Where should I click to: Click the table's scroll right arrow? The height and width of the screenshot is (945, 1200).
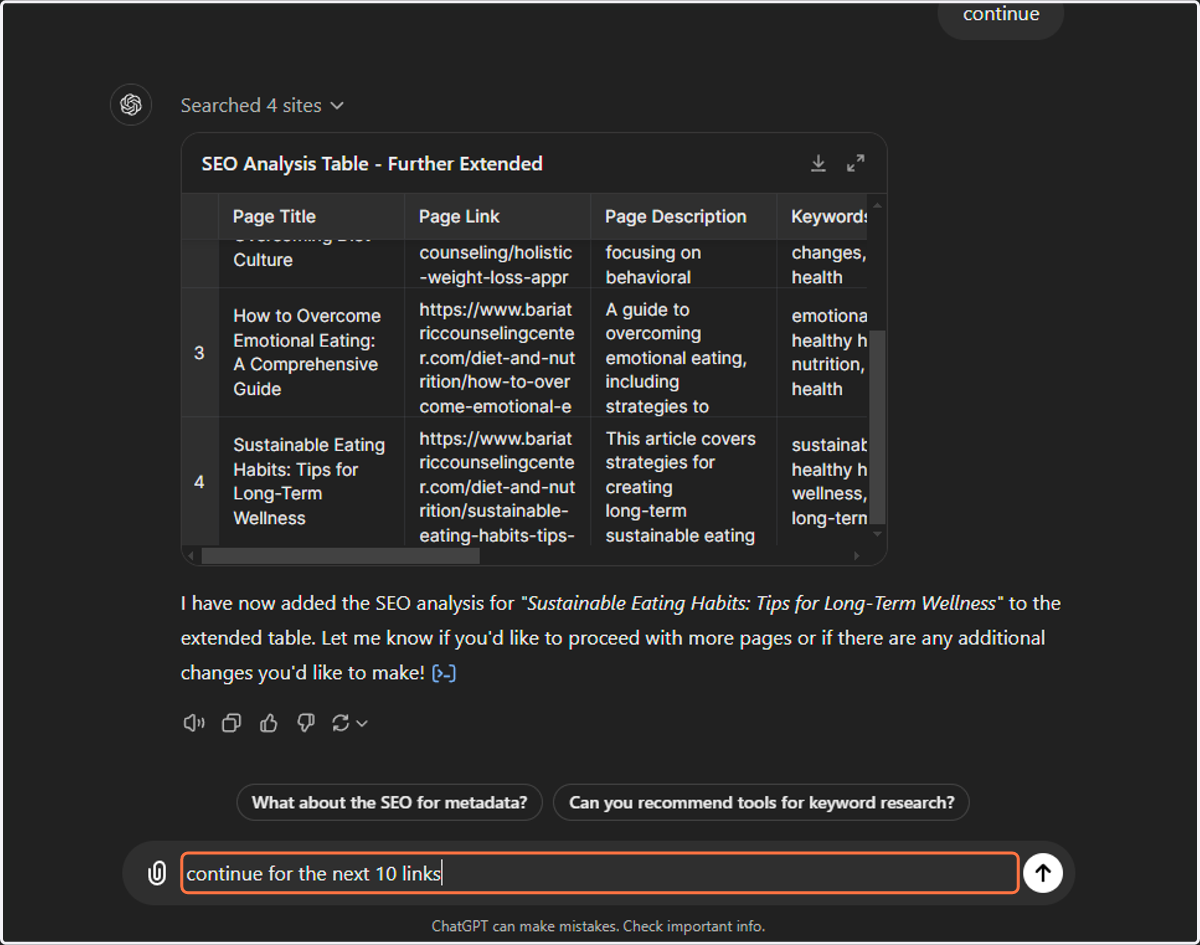pyautogui.click(x=857, y=555)
